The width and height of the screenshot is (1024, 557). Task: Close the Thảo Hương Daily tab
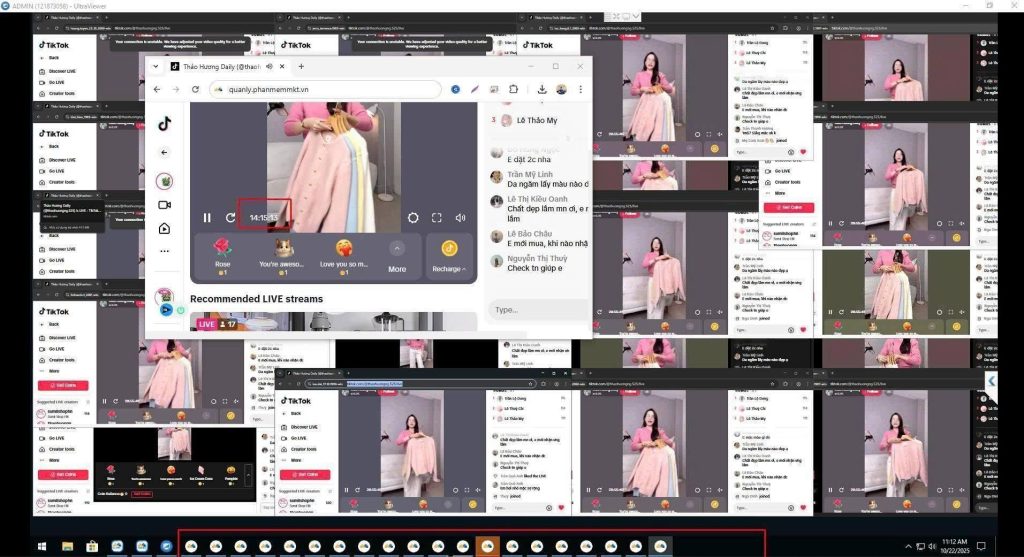282,67
